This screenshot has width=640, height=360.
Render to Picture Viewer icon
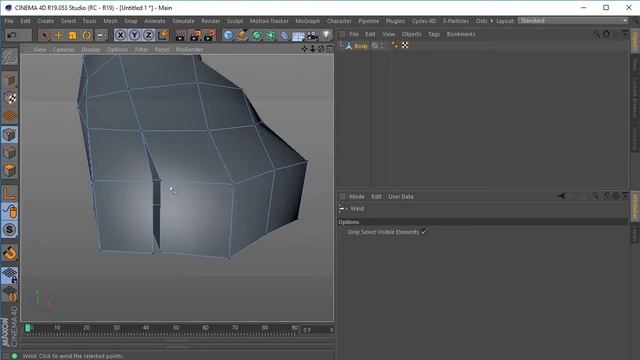click(196, 36)
